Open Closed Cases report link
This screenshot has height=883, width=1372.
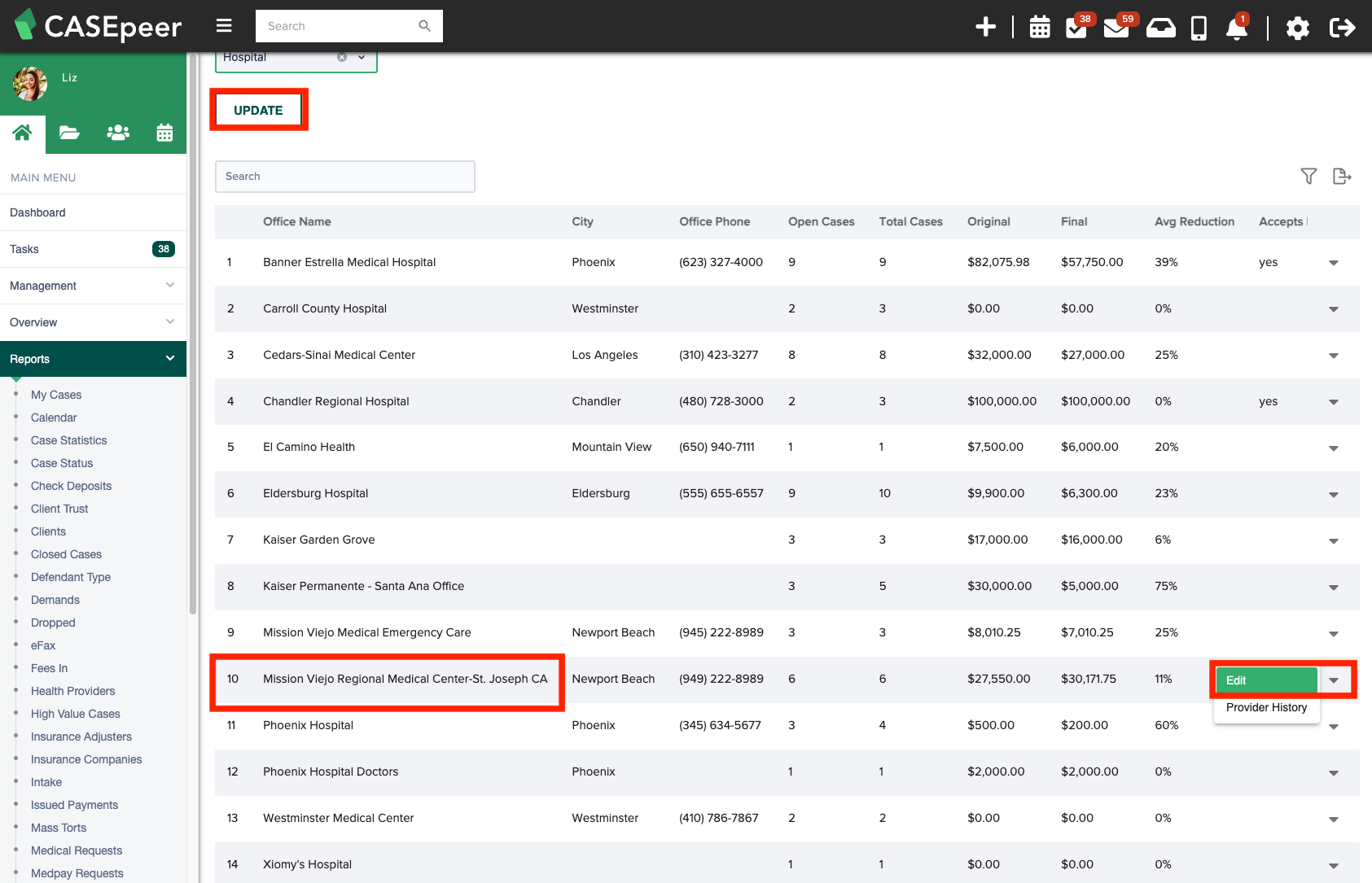[x=67, y=554]
